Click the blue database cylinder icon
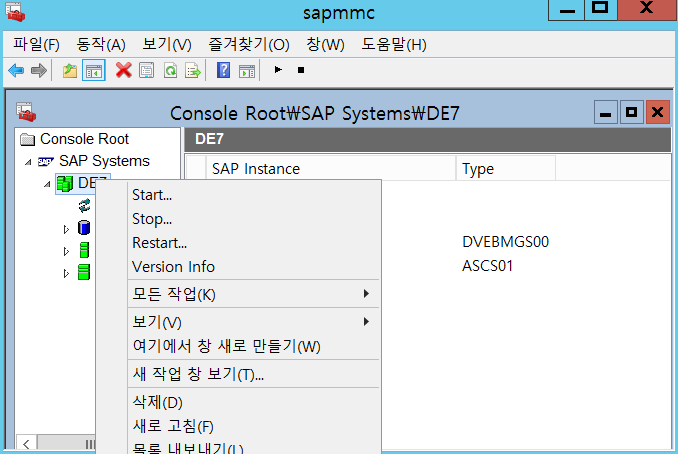 [84, 228]
